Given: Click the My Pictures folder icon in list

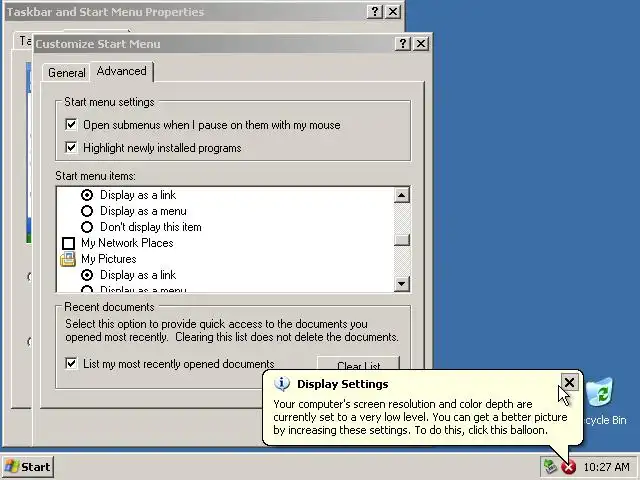Looking at the screenshot, I should click(x=68, y=259).
